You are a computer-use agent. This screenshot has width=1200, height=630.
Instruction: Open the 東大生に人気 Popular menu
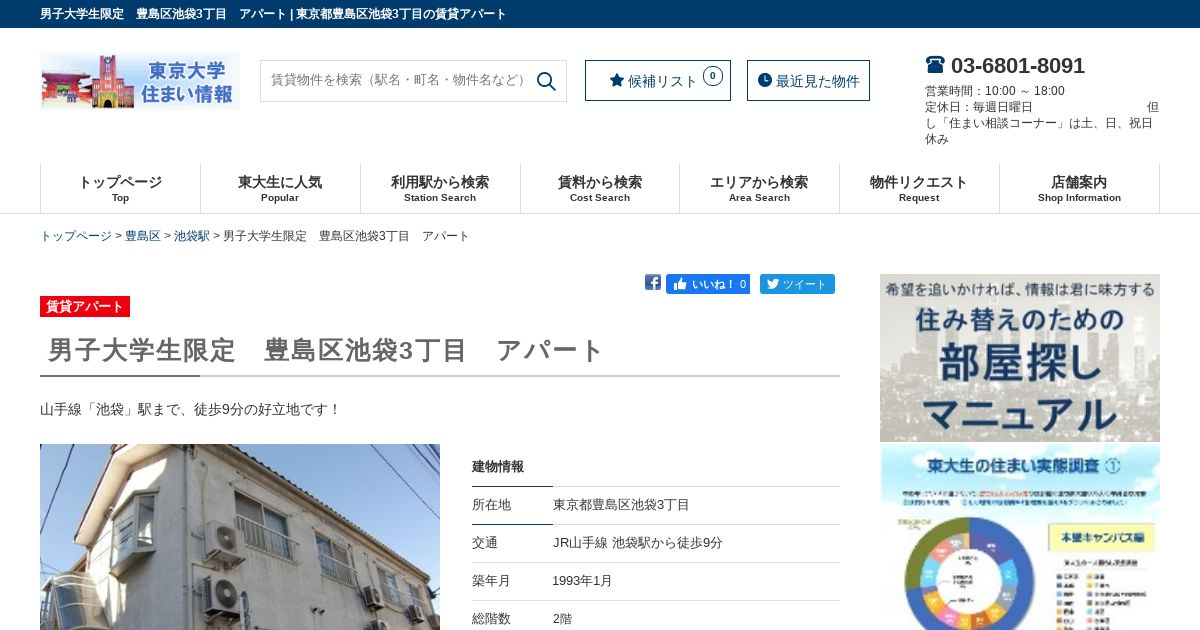[x=280, y=188]
